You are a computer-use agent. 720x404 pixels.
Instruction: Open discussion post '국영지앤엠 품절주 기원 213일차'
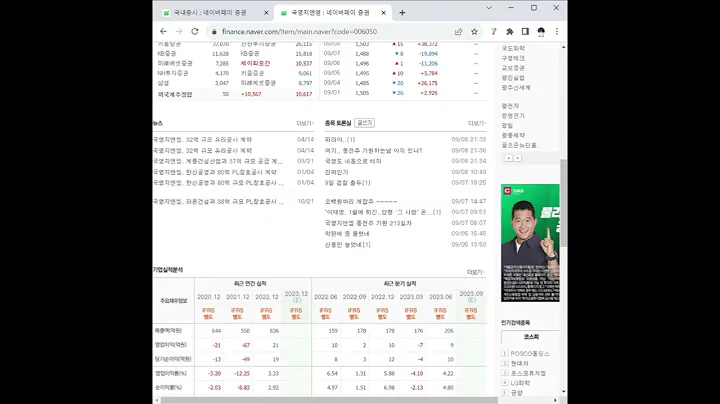coord(368,223)
